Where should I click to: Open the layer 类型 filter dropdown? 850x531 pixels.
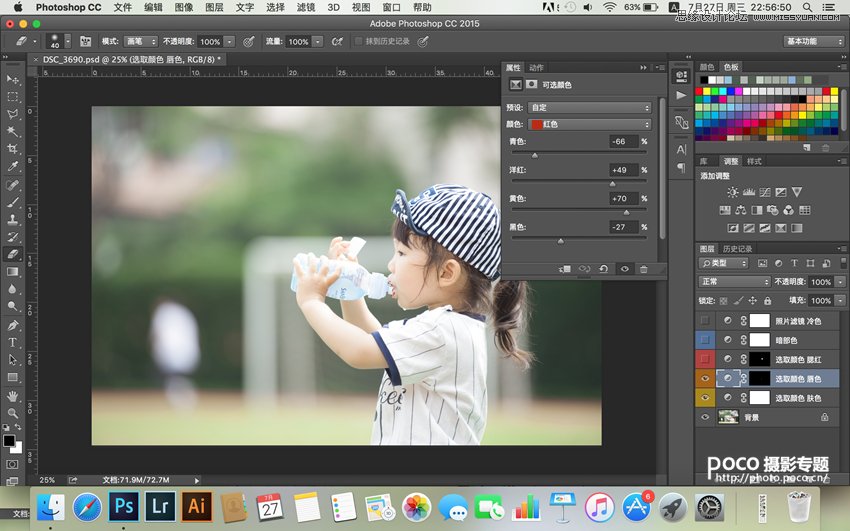click(x=723, y=263)
